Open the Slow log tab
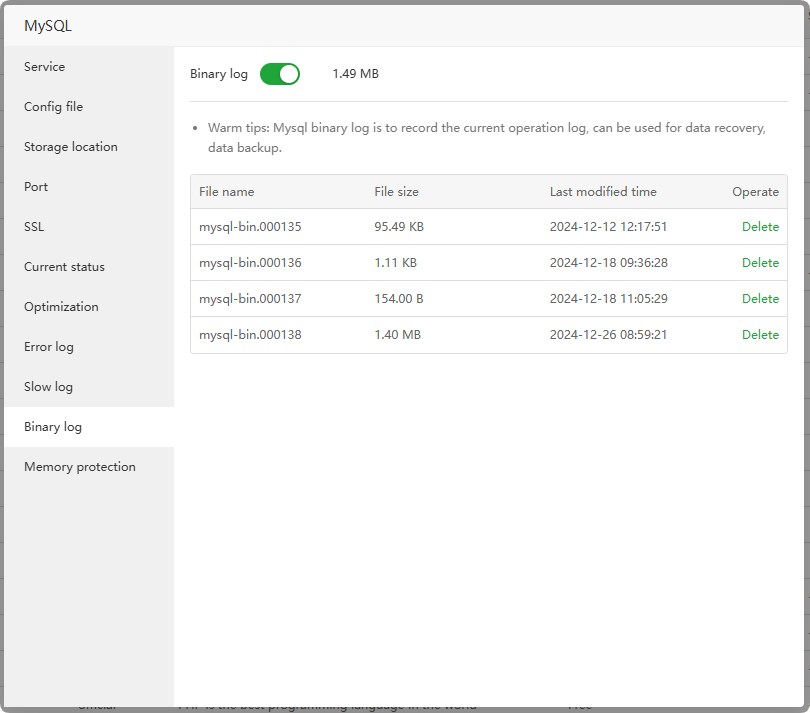The image size is (810, 713). tap(49, 387)
